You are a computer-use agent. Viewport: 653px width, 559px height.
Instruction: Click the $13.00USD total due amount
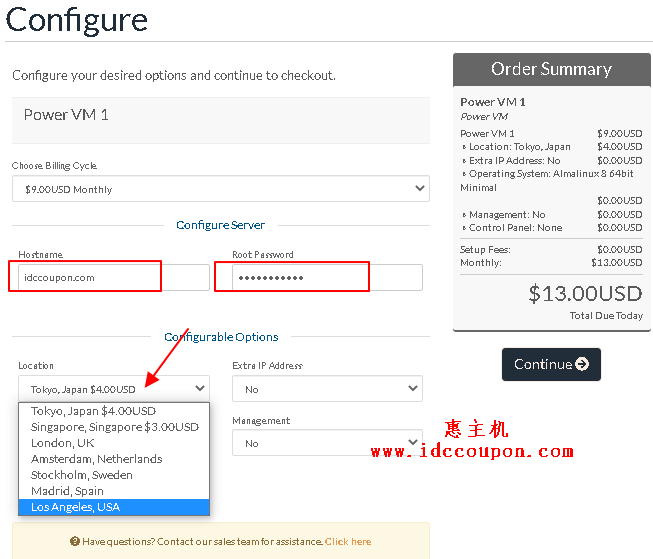[x=585, y=293]
